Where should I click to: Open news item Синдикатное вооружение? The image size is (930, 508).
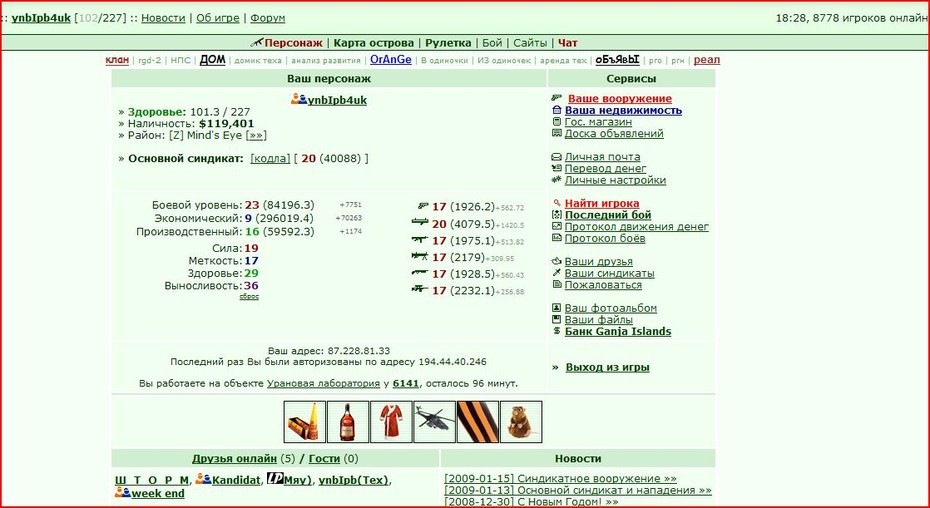pyautogui.click(x=560, y=478)
